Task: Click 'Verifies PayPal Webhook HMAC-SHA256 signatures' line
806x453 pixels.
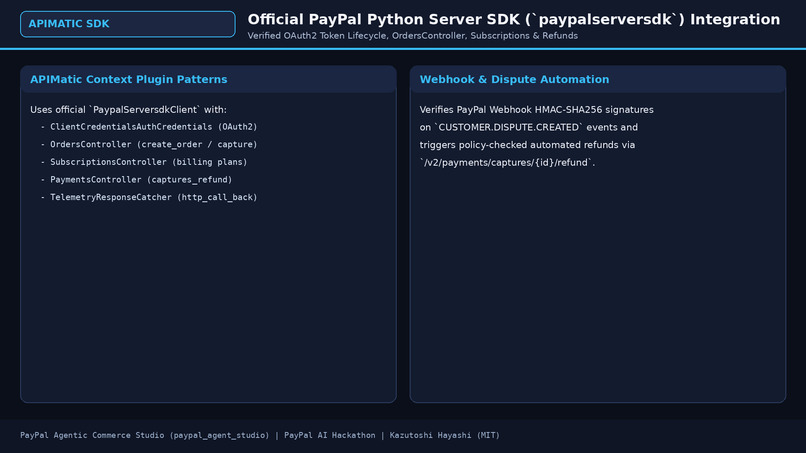Action: click(537, 110)
